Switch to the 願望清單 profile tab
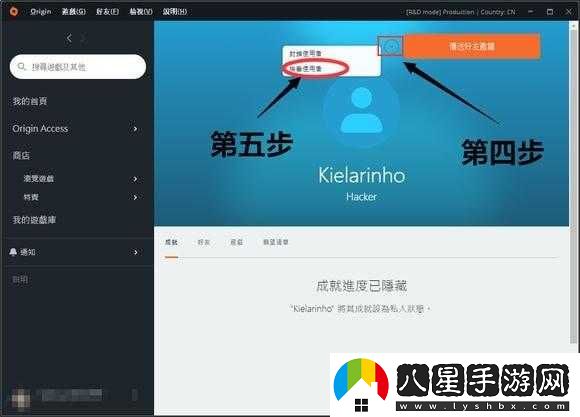Screen dimensions: 580x417 click(276, 242)
